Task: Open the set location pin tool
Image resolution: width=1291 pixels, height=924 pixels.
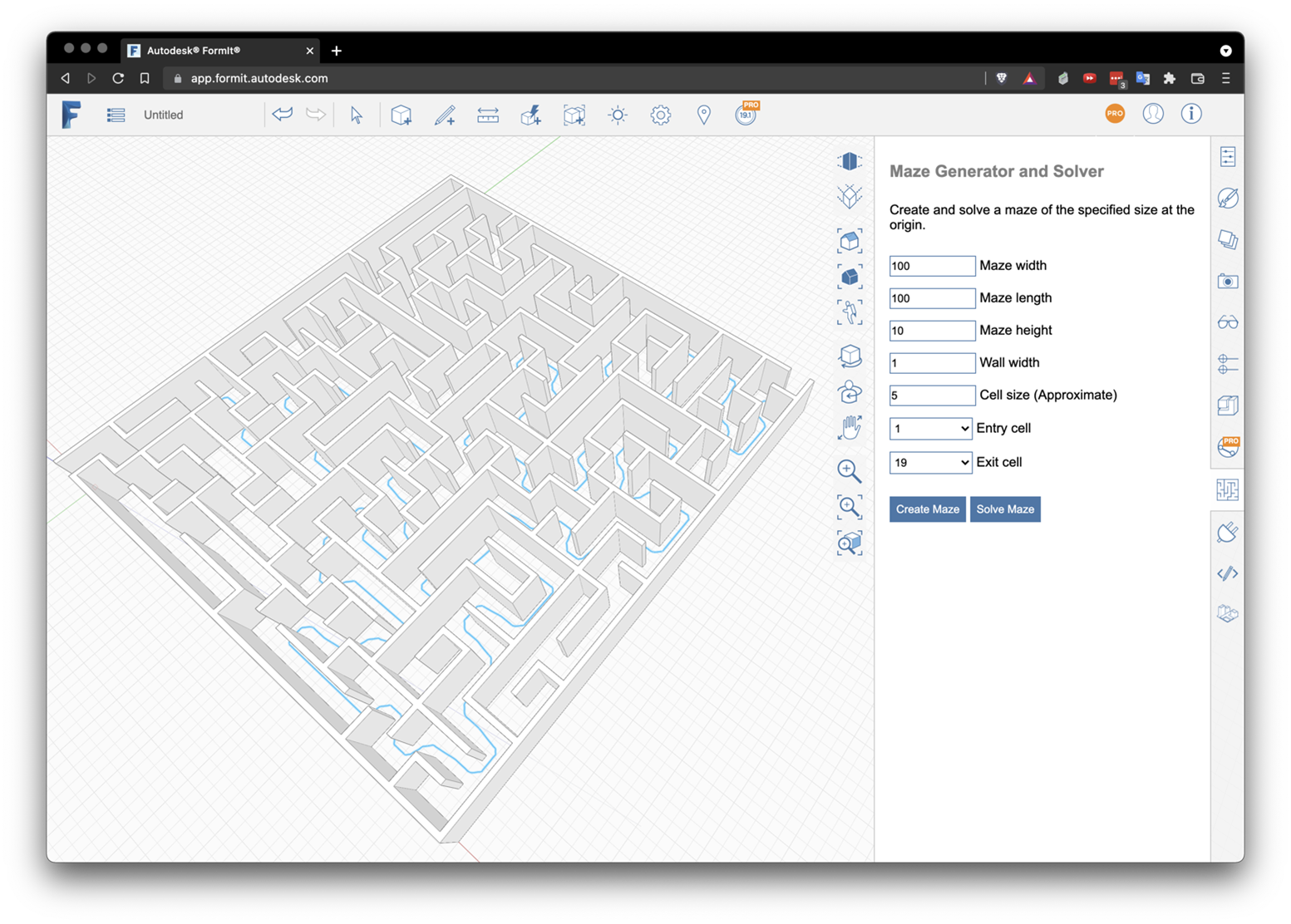Action: point(703,115)
